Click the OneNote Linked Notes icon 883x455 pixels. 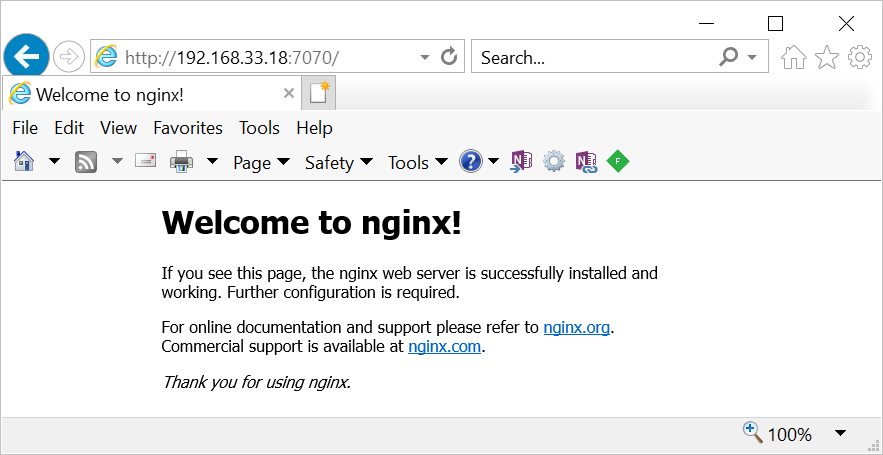[586, 162]
